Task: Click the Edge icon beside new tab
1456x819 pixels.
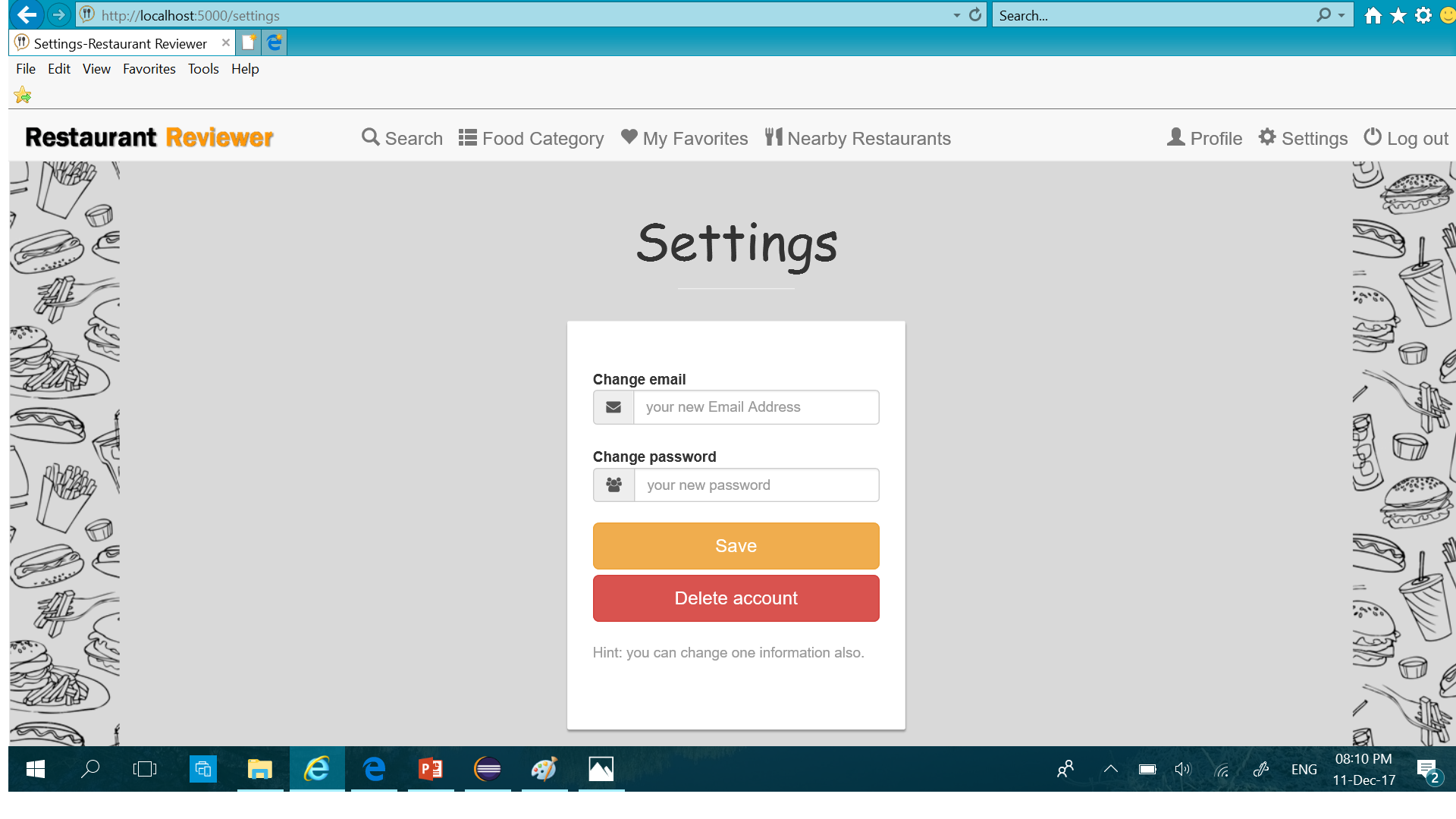Action: (275, 42)
